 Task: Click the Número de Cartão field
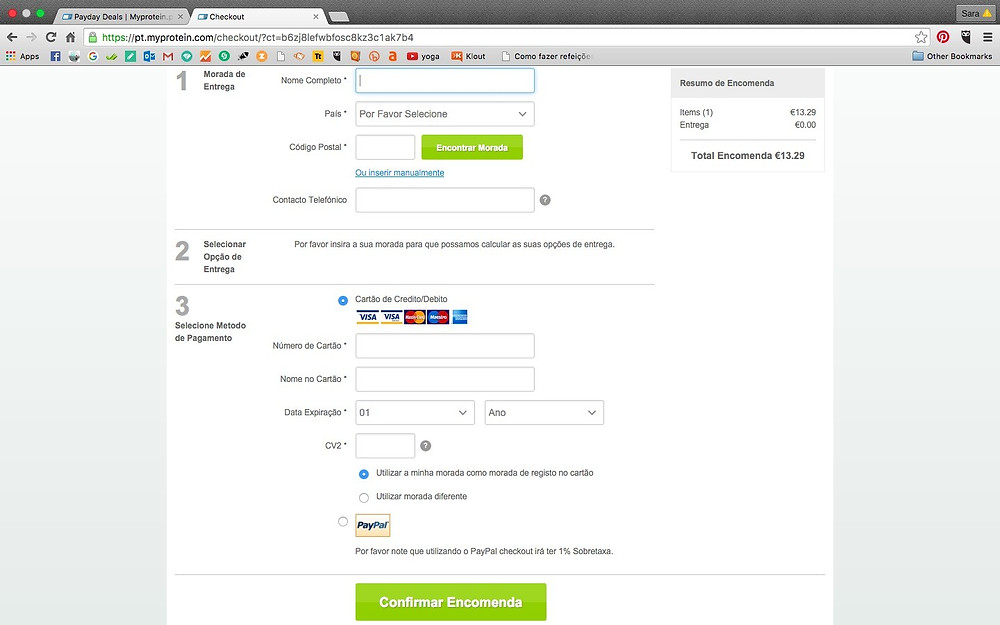(x=445, y=346)
